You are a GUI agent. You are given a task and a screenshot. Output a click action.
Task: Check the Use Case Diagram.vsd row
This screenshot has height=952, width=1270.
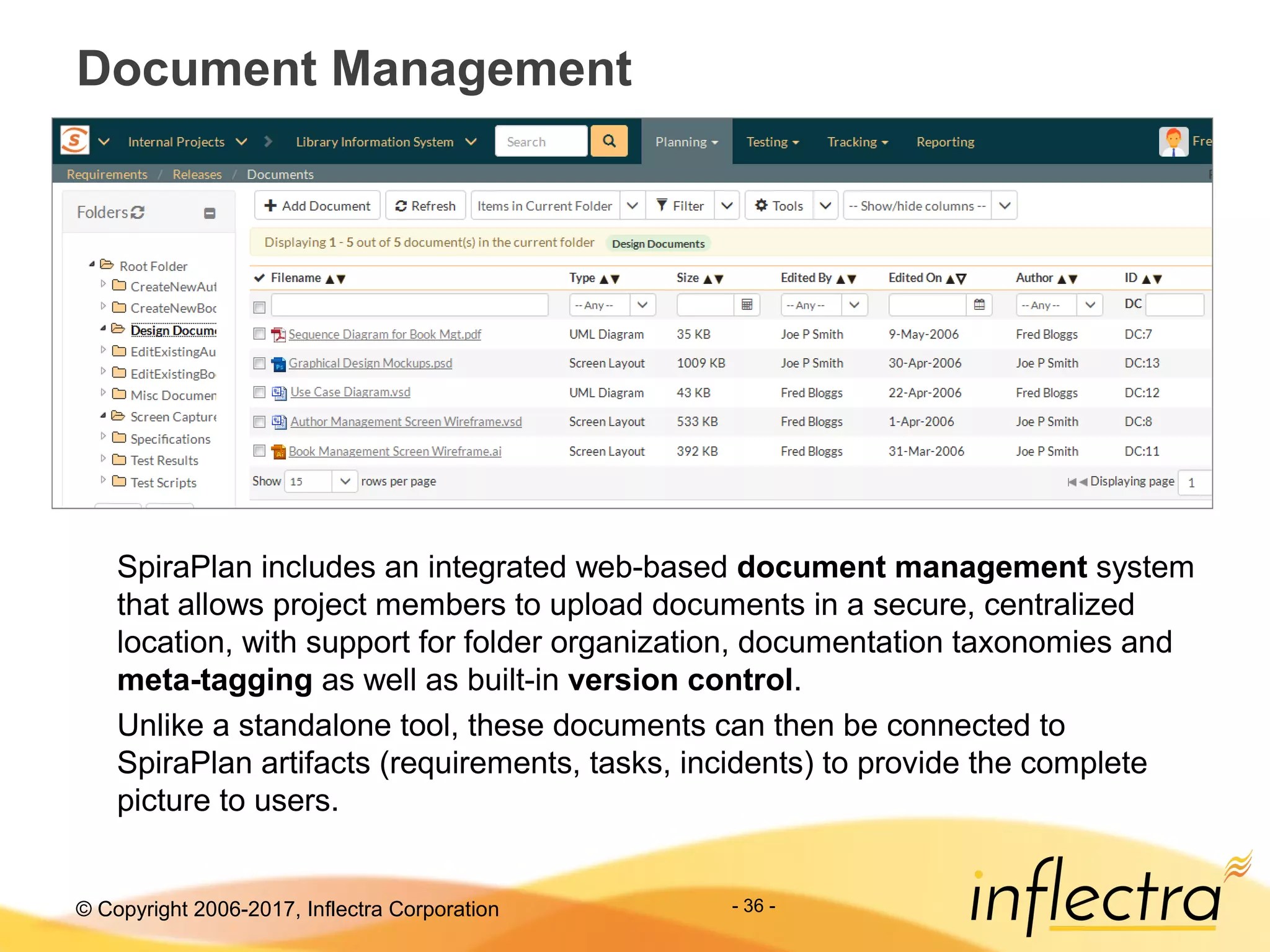[259, 392]
